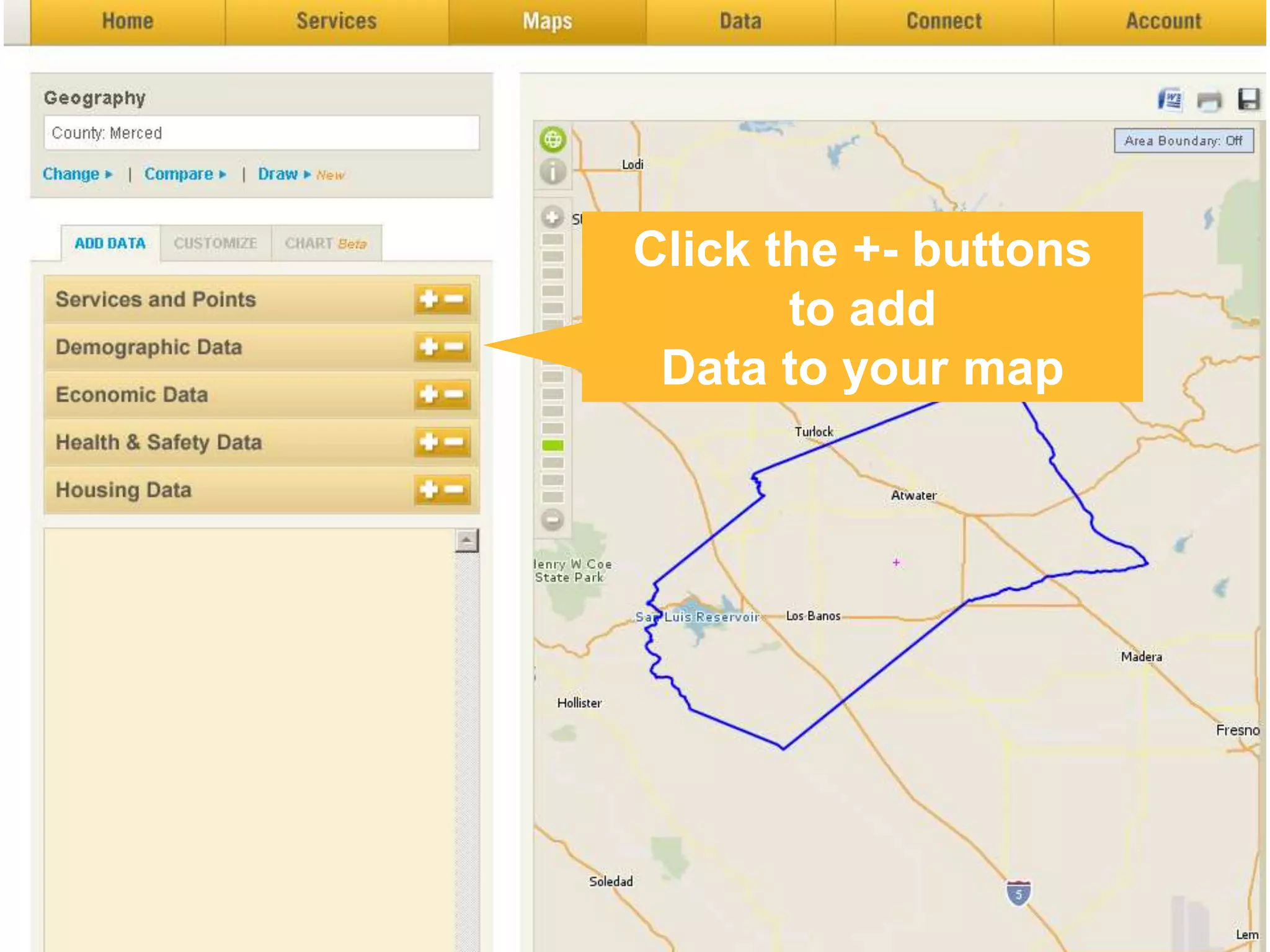Click the Geography field showing County: Merced
Screen dimensions: 1270x952
pyautogui.click(x=261, y=133)
